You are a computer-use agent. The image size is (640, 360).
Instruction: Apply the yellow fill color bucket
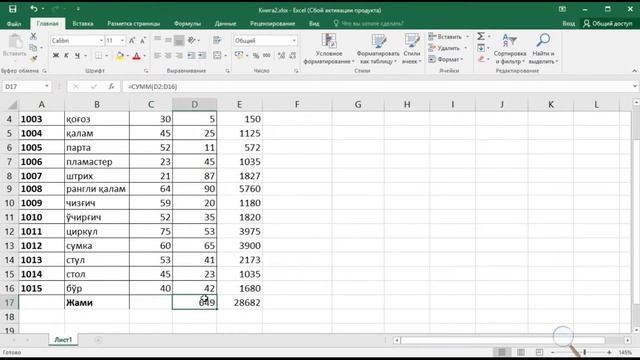[120, 56]
